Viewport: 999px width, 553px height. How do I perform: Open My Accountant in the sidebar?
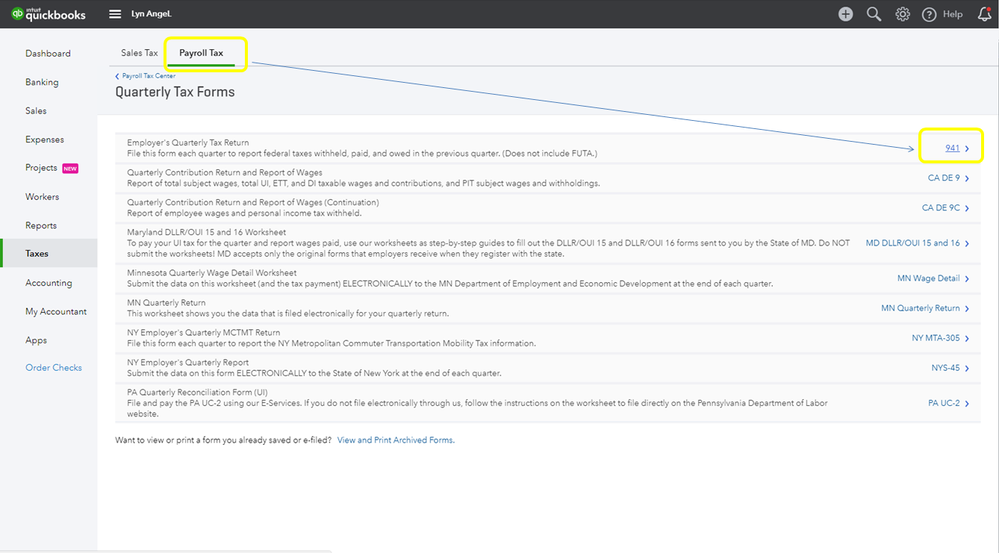coord(56,312)
